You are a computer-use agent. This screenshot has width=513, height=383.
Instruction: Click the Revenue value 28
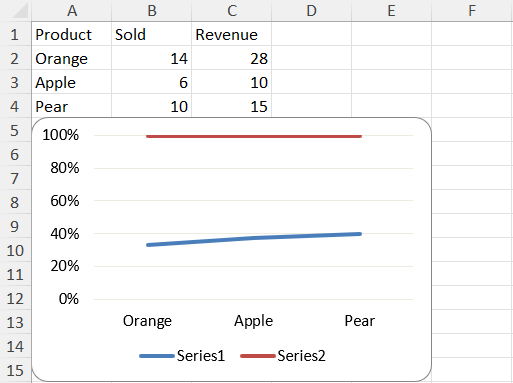pyautogui.click(x=232, y=58)
